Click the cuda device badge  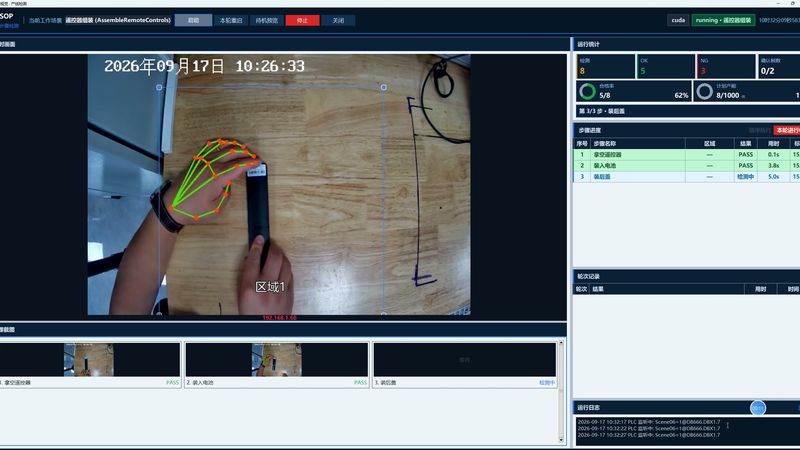coord(678,20)
